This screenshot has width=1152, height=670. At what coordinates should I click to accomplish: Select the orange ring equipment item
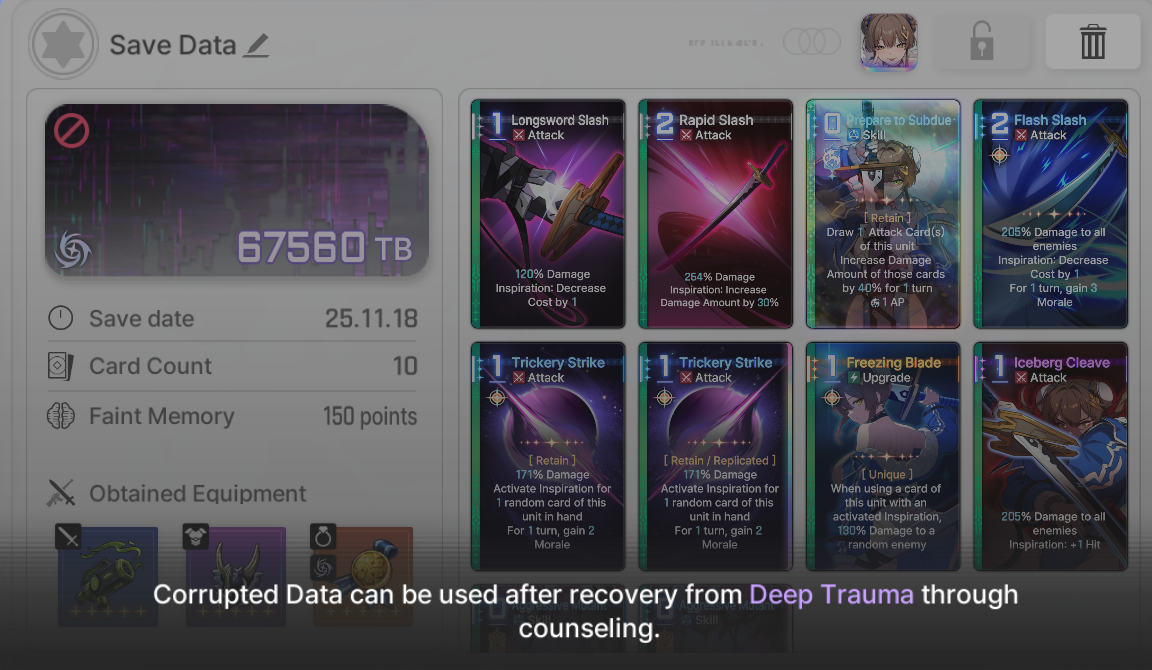(x=363, y=575)
